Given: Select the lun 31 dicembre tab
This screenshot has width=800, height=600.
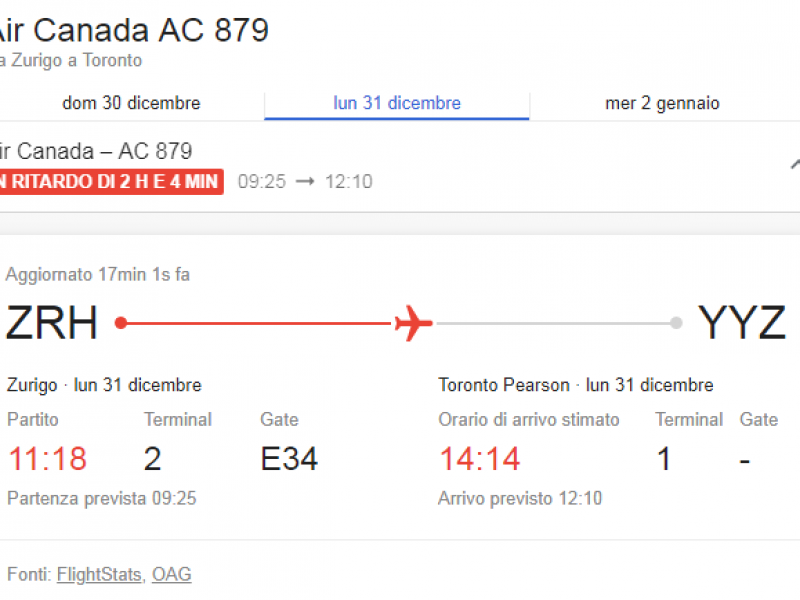Looking at the screenshot, I should (x=397, y=103).
